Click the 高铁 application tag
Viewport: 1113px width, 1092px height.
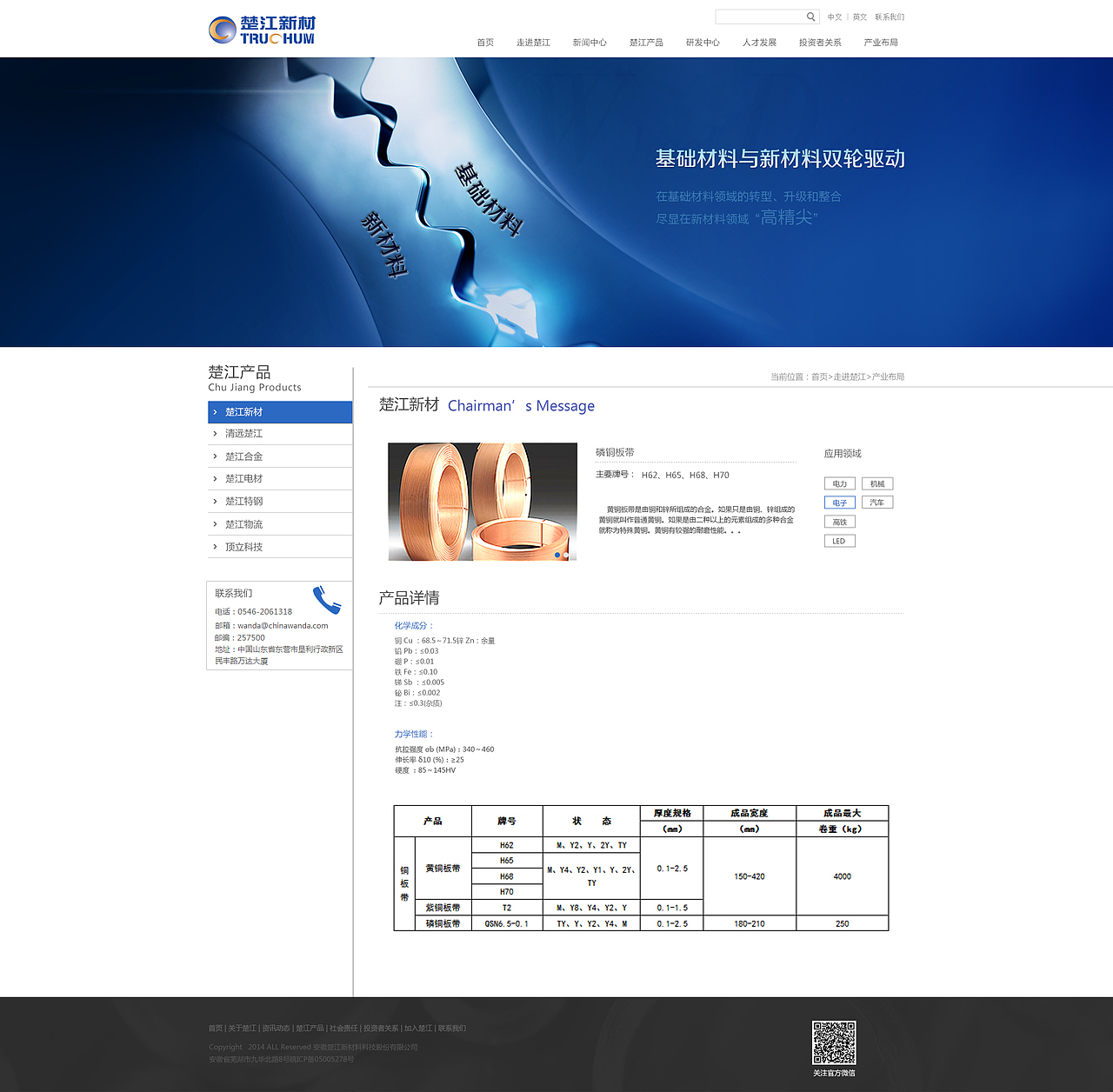[840, 522]
